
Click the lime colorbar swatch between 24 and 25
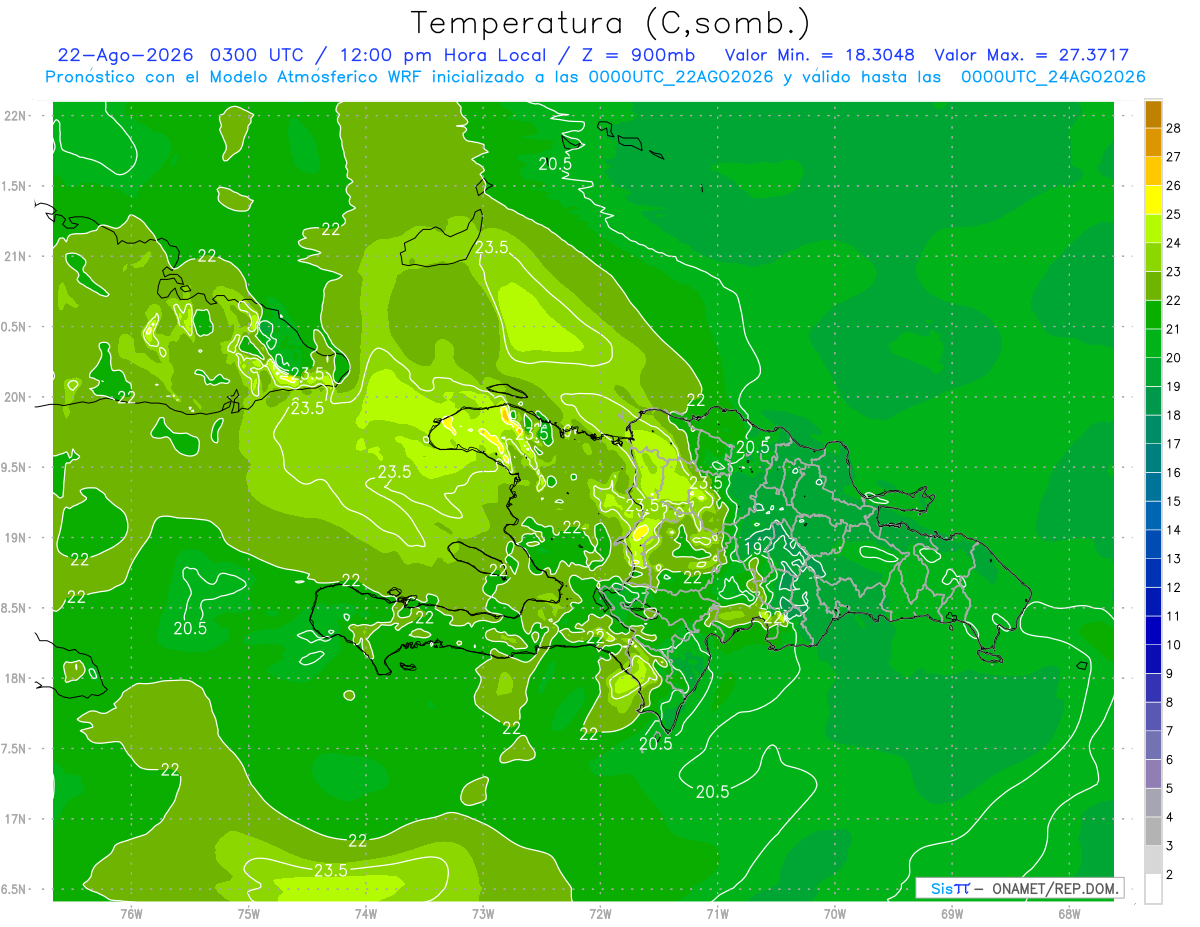pos(1153,229)
